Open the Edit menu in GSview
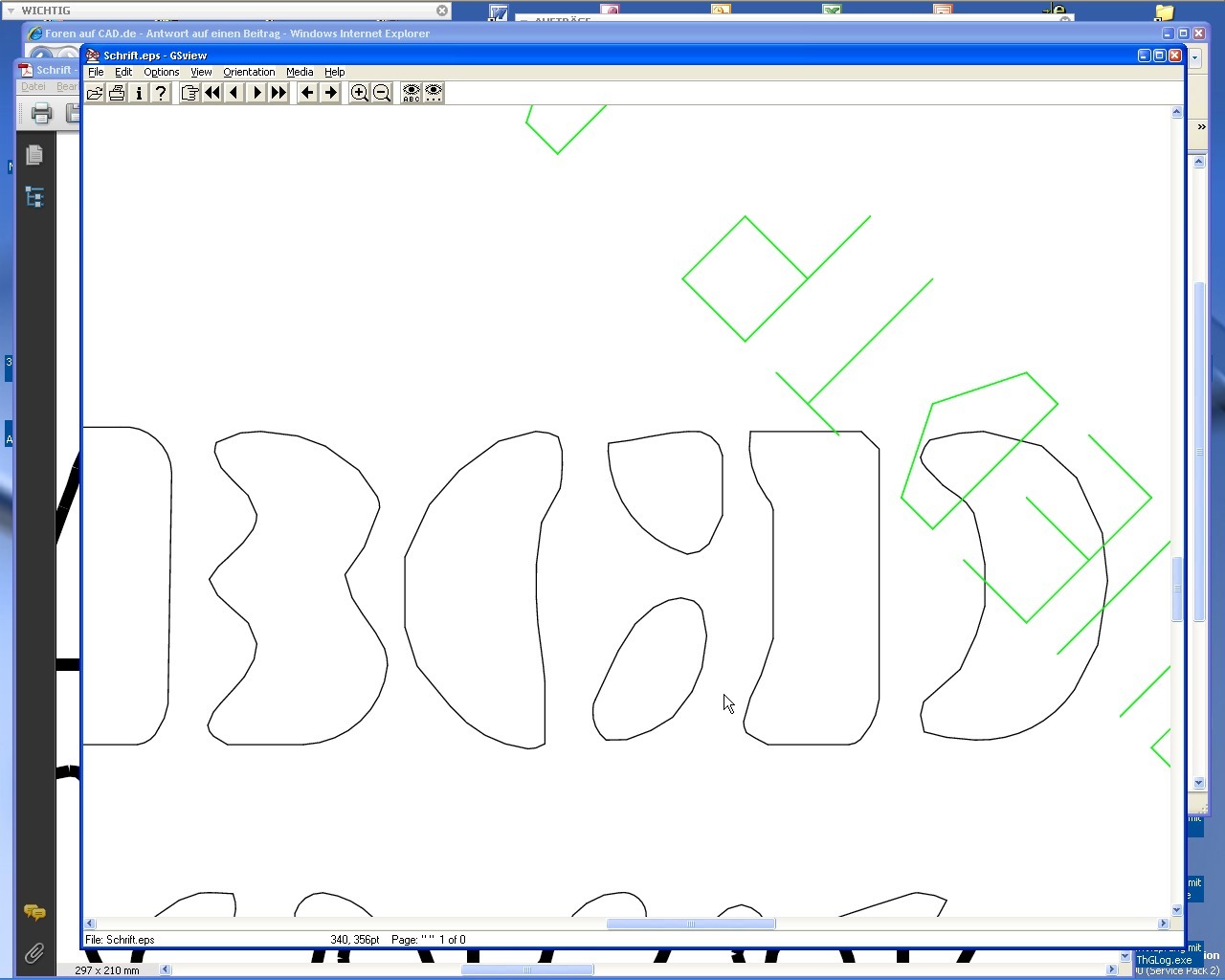The image size is (1225, 980). pyautogui.click(x=123, y=72)
